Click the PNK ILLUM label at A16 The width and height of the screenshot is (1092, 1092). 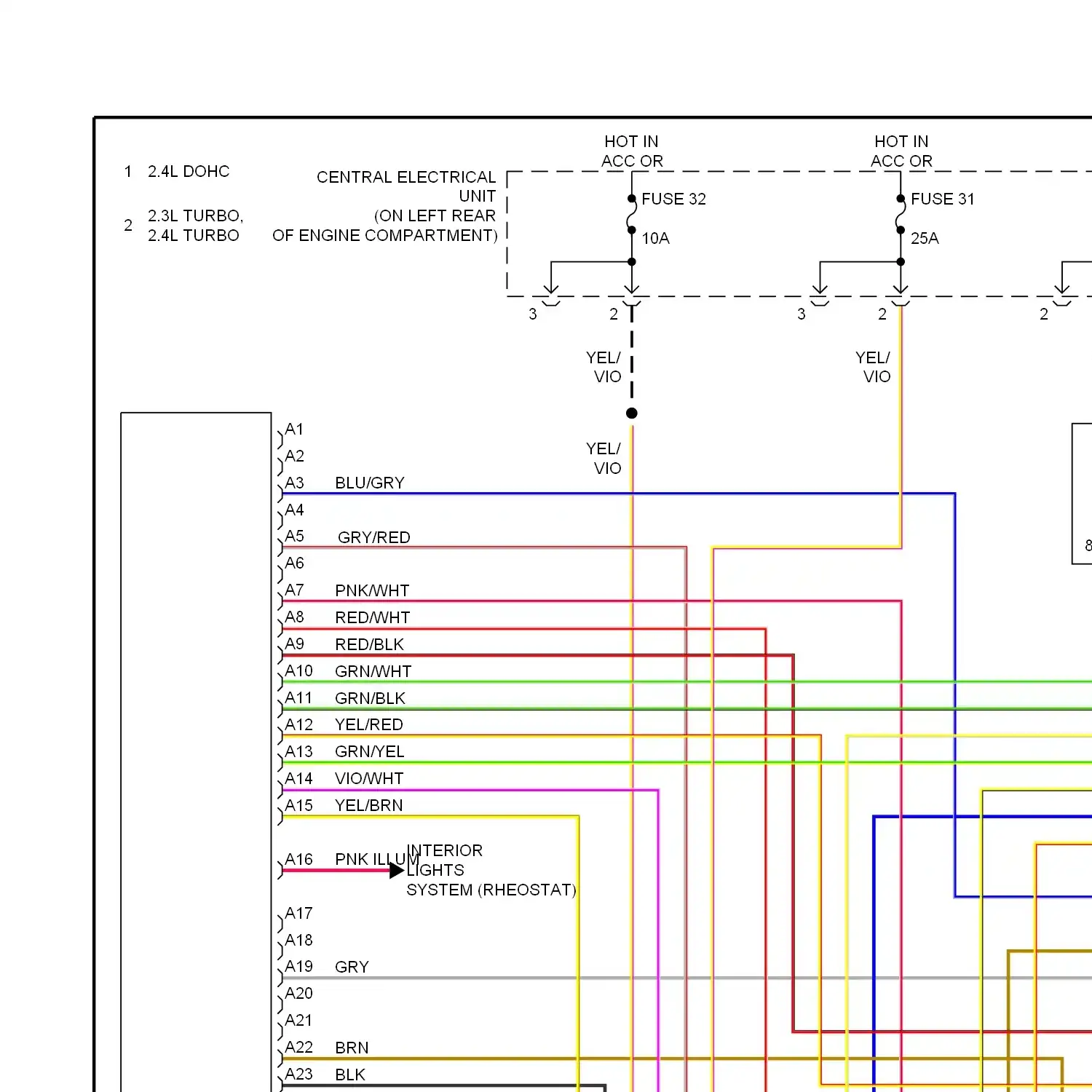click(x=376, y=859)
